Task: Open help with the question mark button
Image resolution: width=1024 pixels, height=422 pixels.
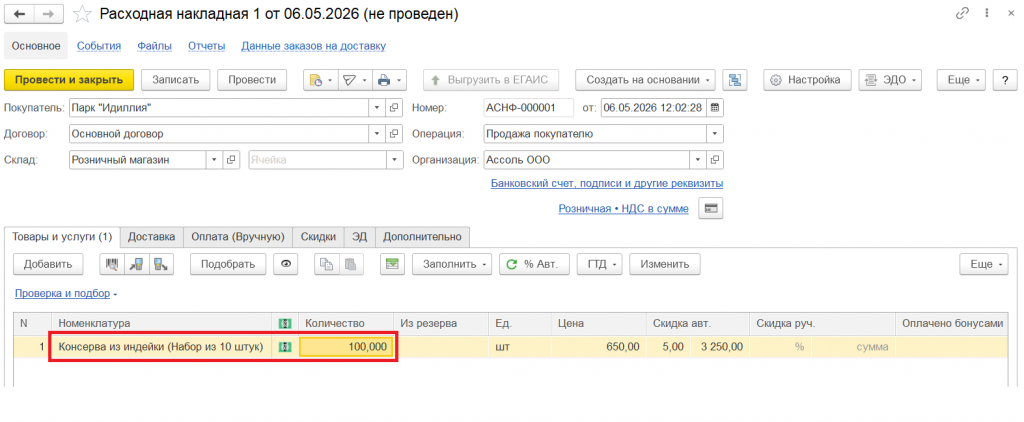Action: tap(1004, 80)
